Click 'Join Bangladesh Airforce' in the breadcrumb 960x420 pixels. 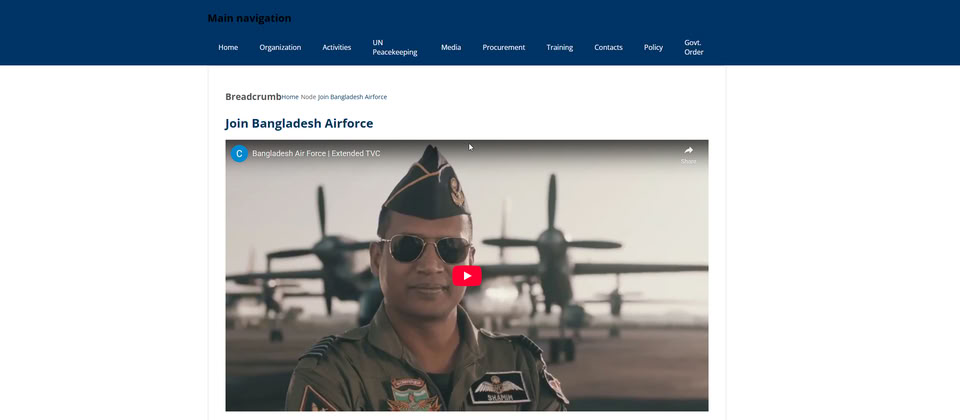point(353,97)
